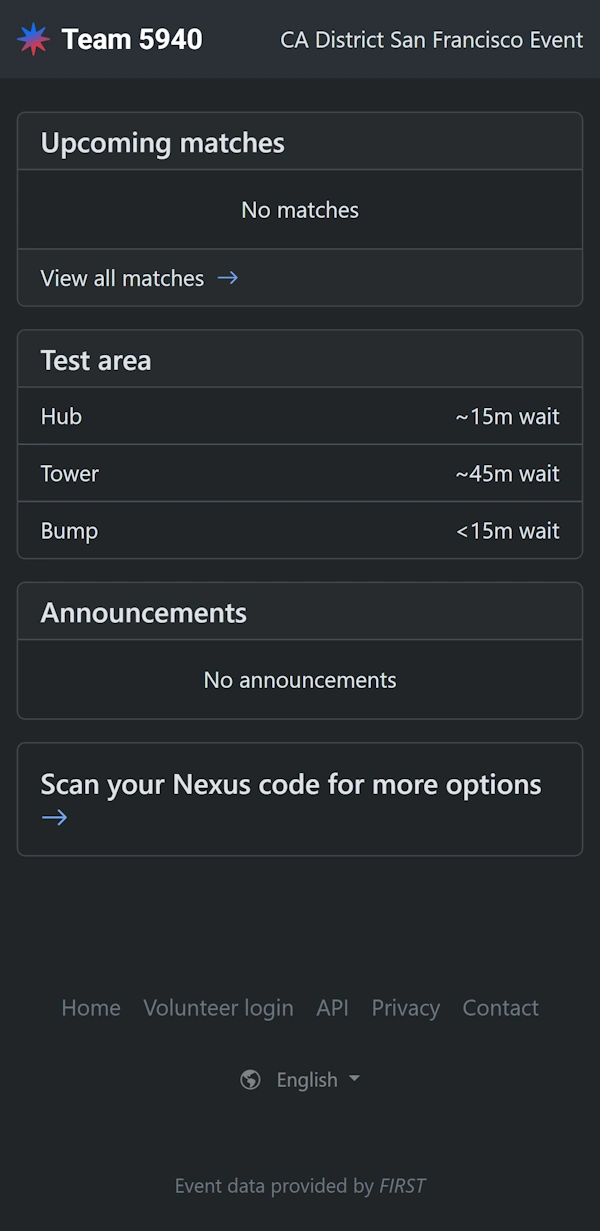Click the CA District San Francisco Event name
The width and height of the screenshot is (600, 1231).
click(431, 40)
